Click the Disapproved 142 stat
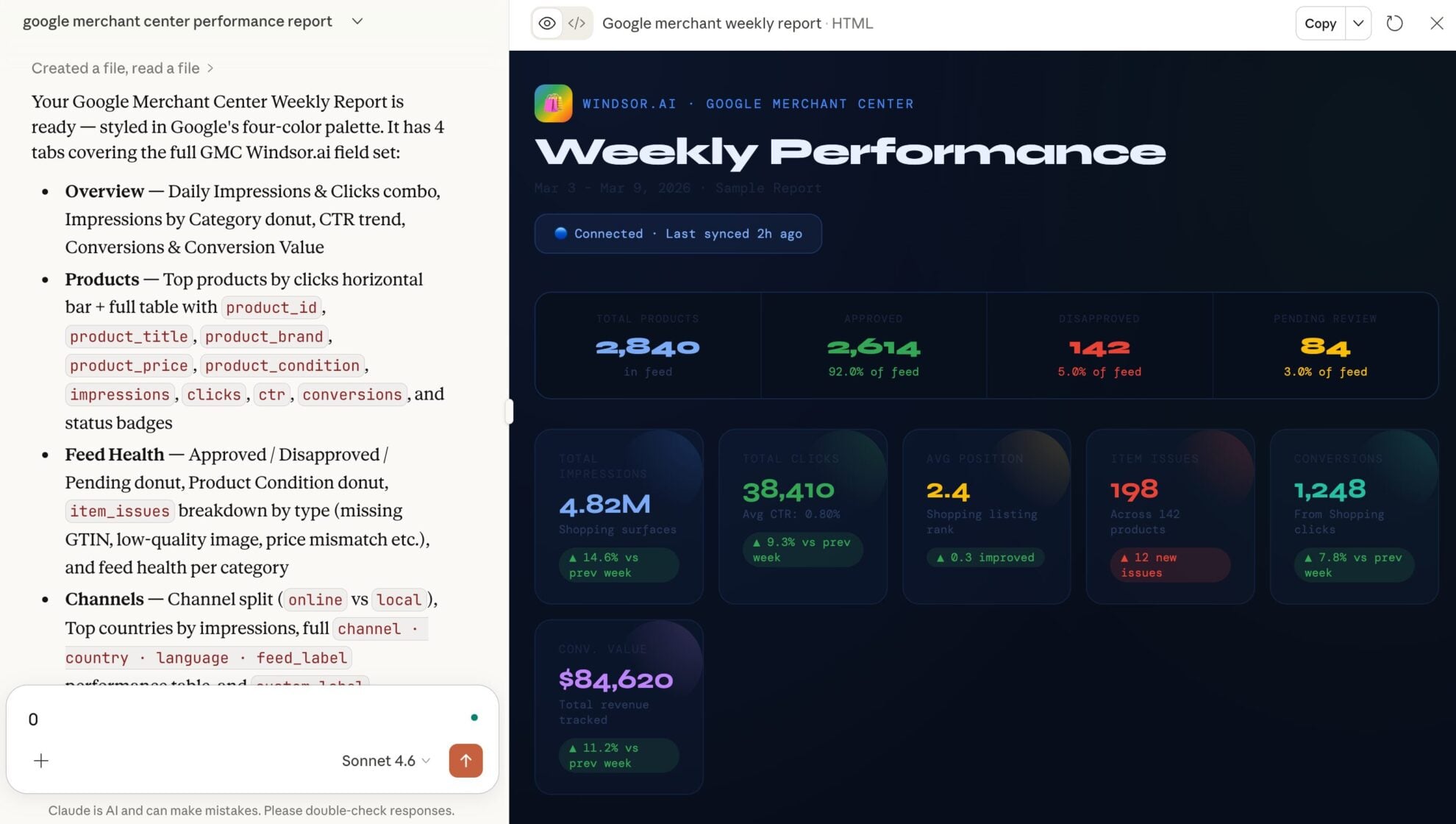Image resolution: width=1456 pixels, height=824 pixels. pyautogui.click(x=1099, y=346)
